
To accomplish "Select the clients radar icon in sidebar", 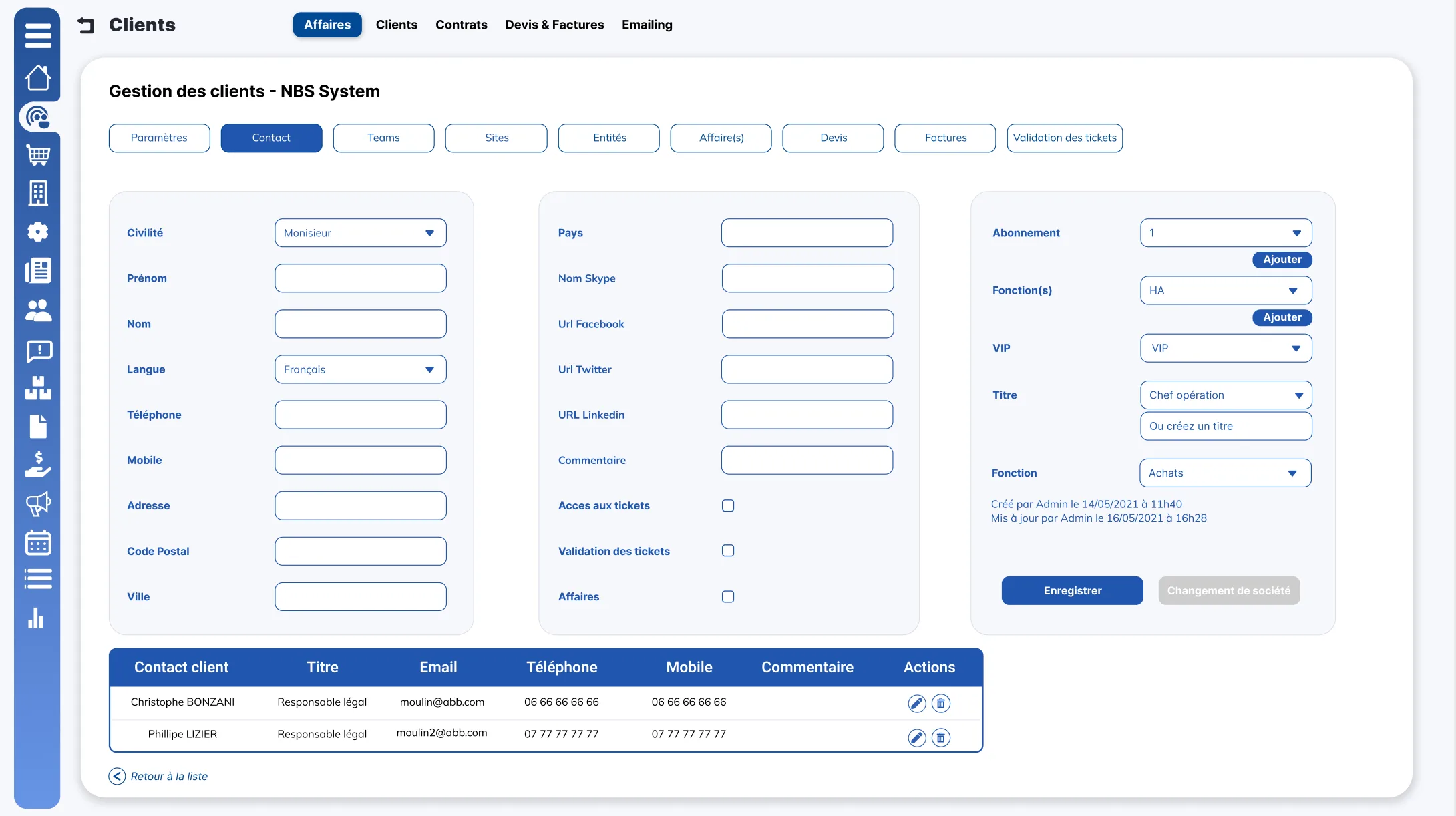I will pyautogui.click(x=38, y=117).
